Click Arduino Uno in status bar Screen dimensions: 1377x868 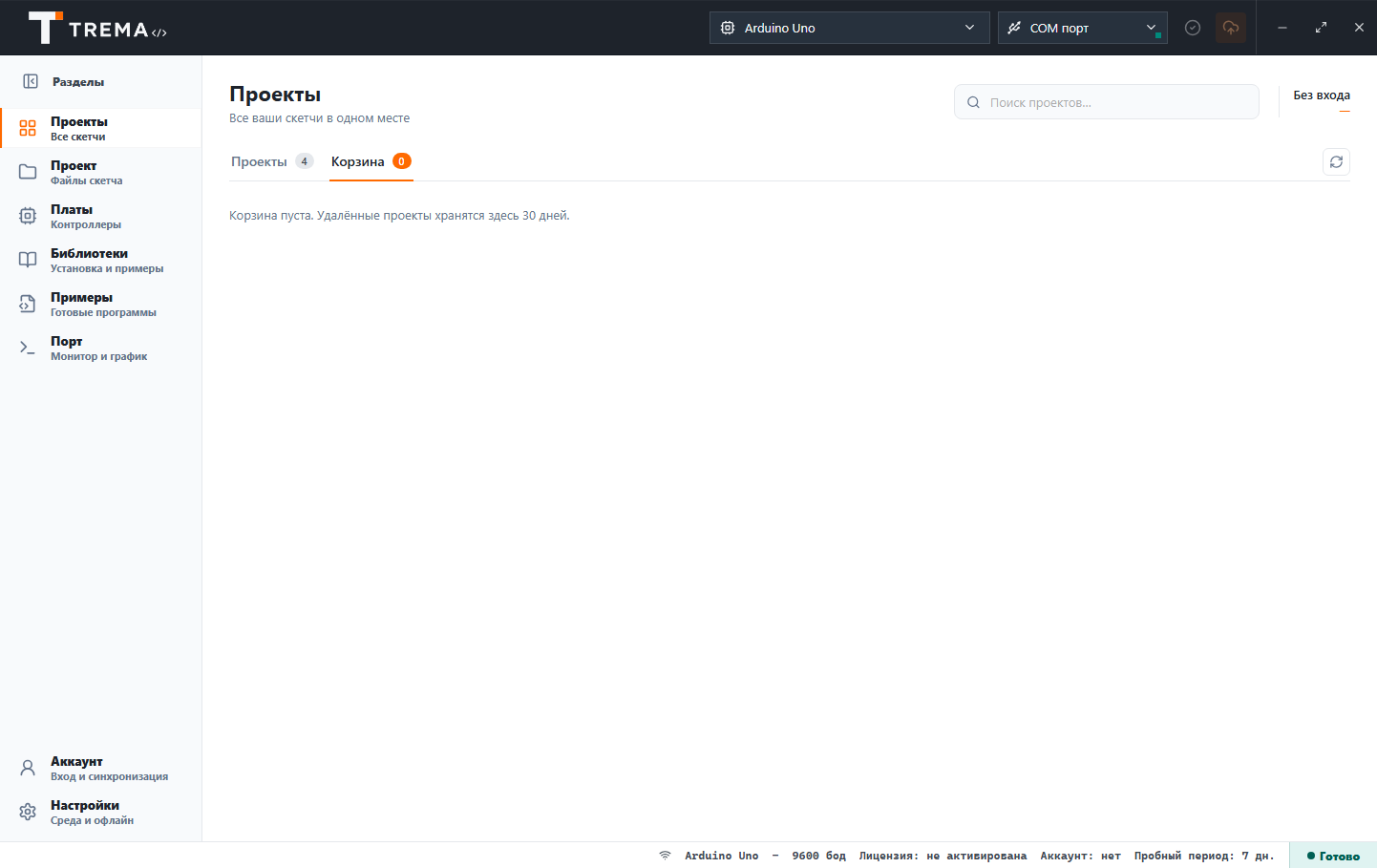coord(721,856)
